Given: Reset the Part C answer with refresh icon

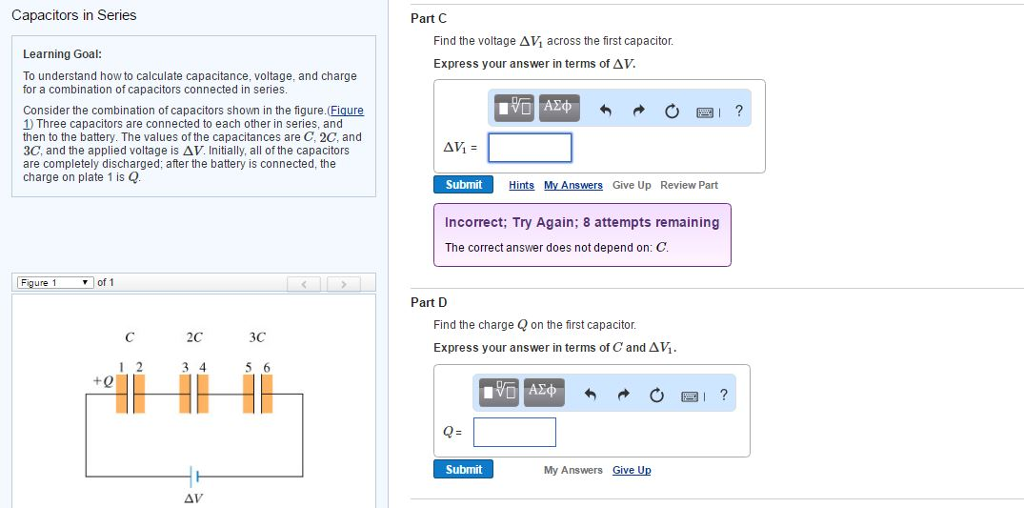Looking at the screenshot, I should [672, 111].
